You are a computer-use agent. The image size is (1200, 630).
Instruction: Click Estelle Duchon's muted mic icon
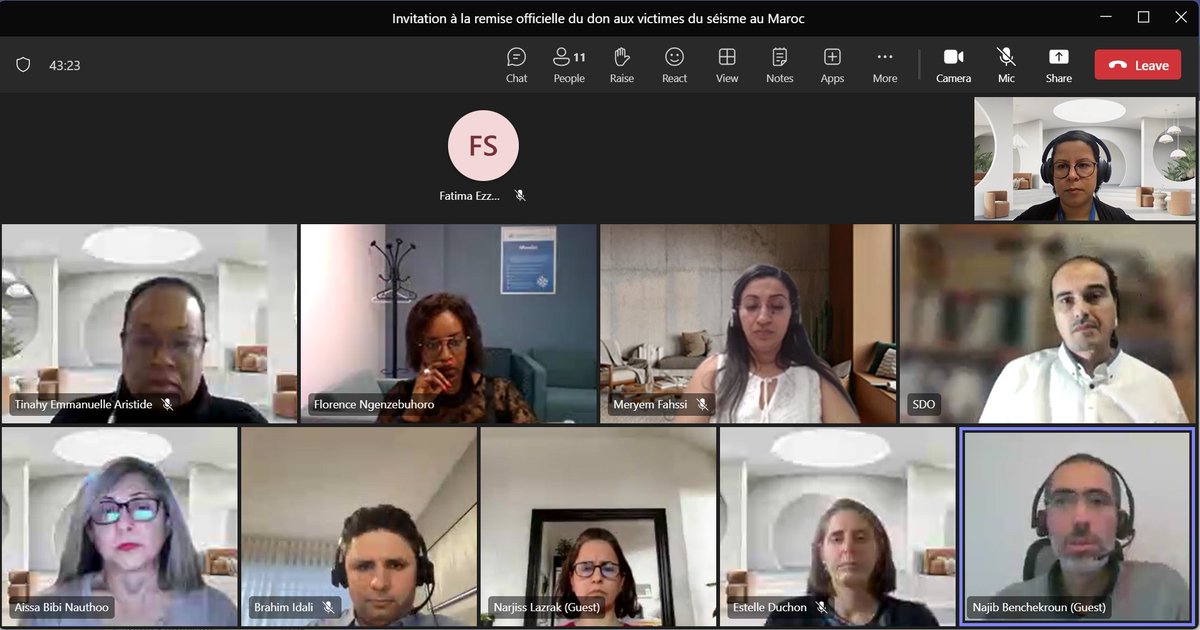(x=821, y=608)
